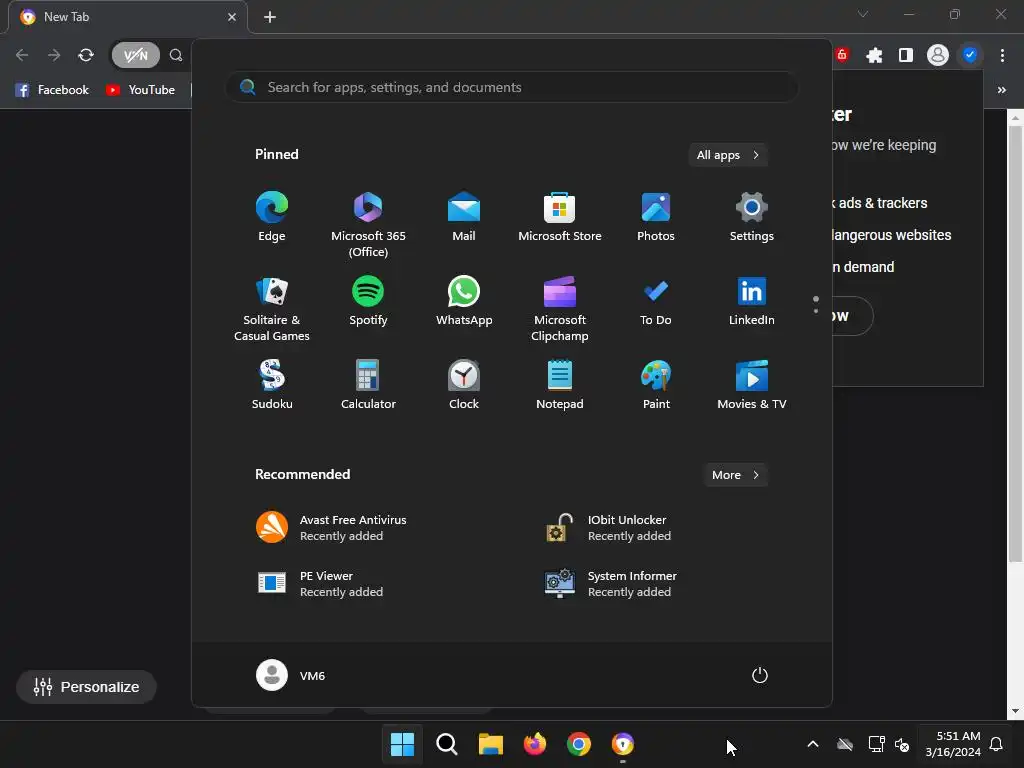This screenshot has width=1024, height=768.
Task: Open Settings from the Start menu
Action: [752, 217]
